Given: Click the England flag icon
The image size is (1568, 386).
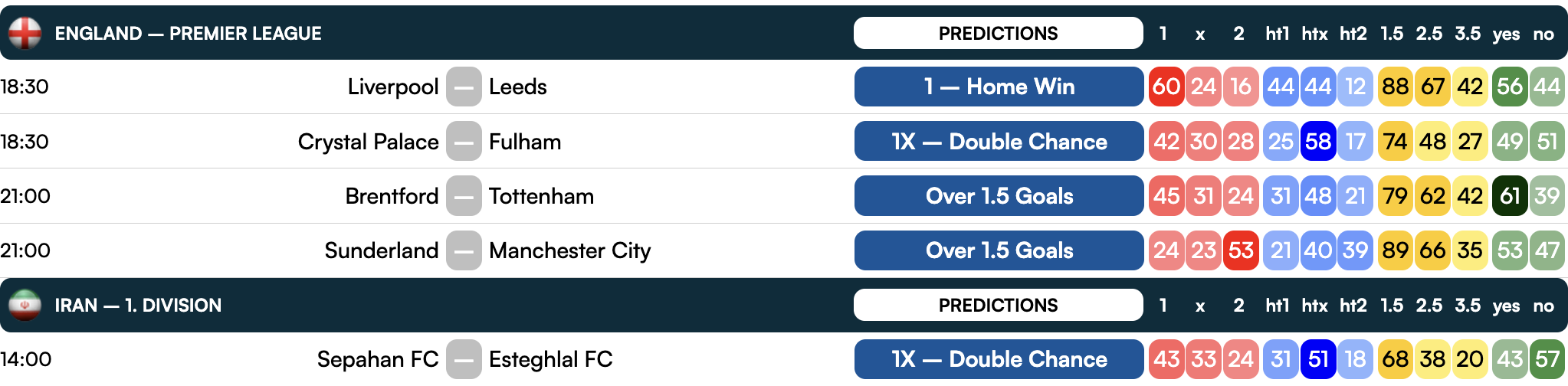Looking at the screenshot, I should (x=25, y=33).
